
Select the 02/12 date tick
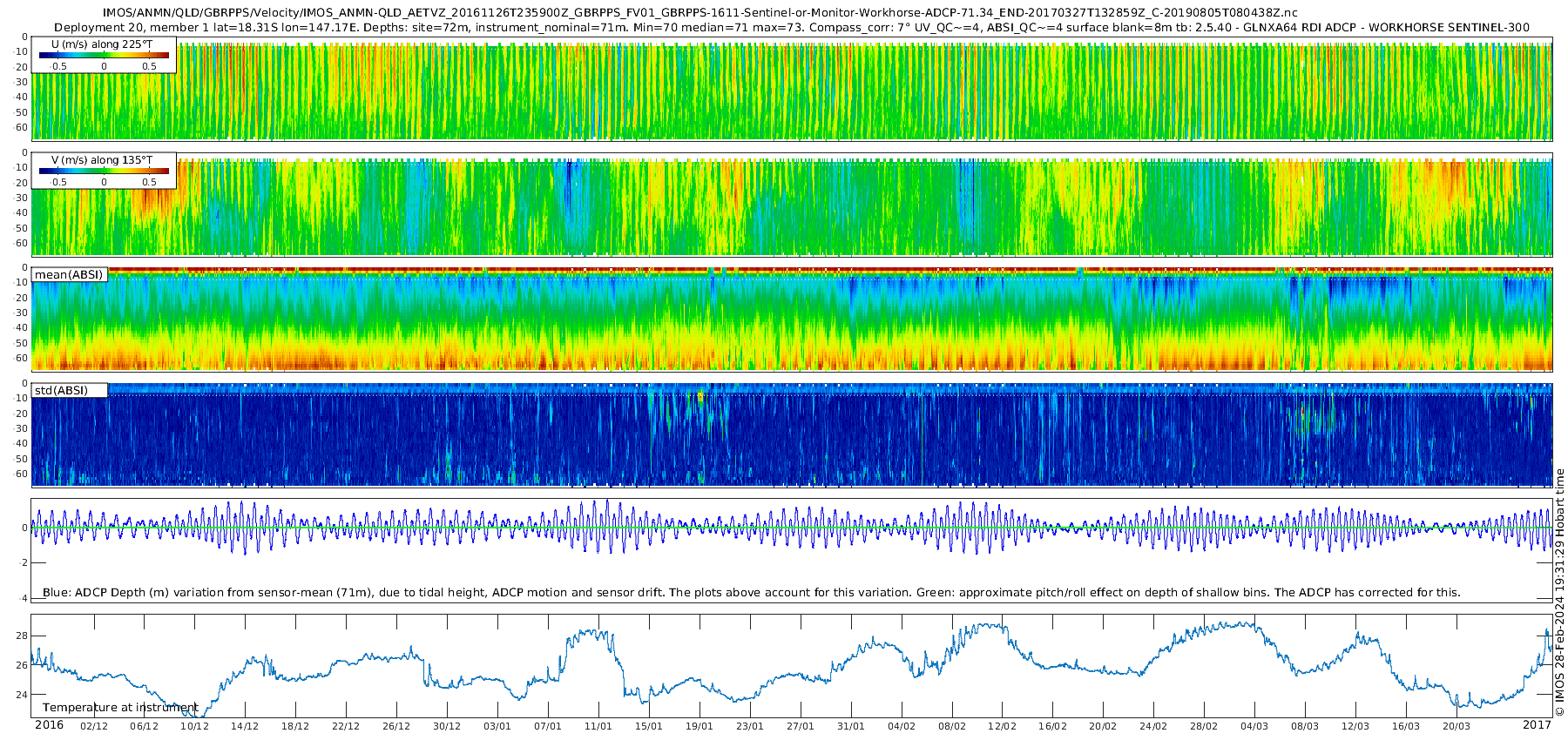[x=94, y=727]
